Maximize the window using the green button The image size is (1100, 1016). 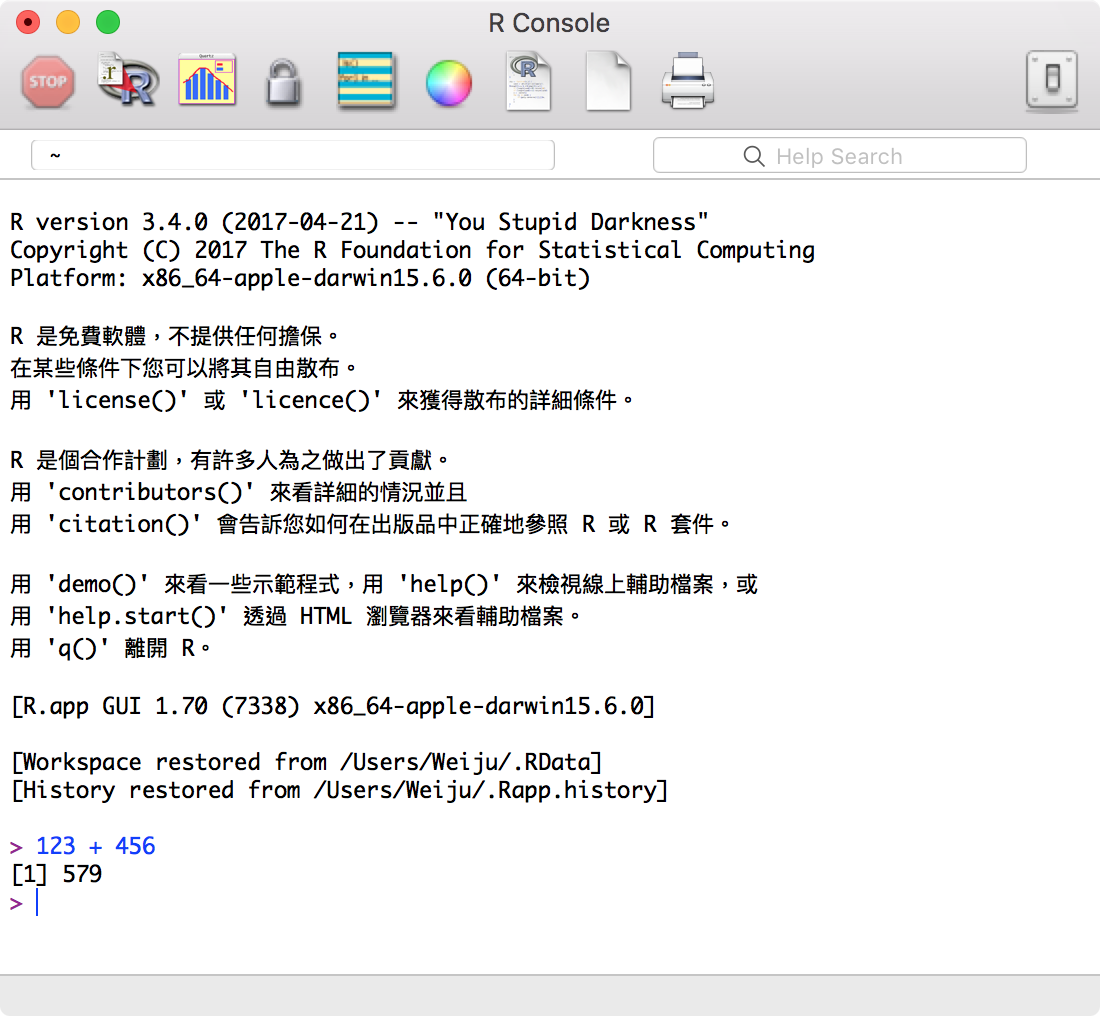(x=107, y=22)
